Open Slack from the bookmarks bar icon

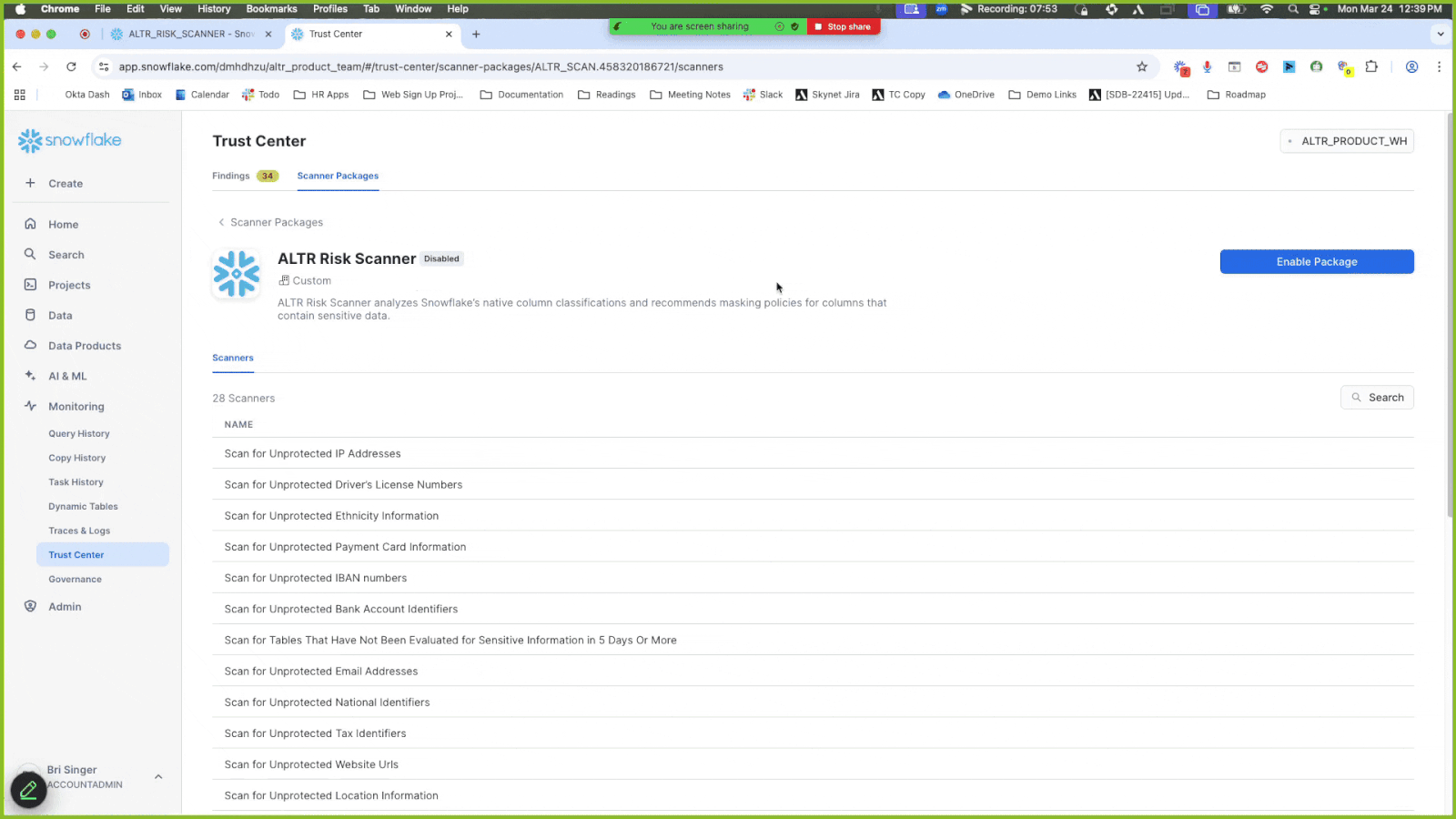(749, 94)
